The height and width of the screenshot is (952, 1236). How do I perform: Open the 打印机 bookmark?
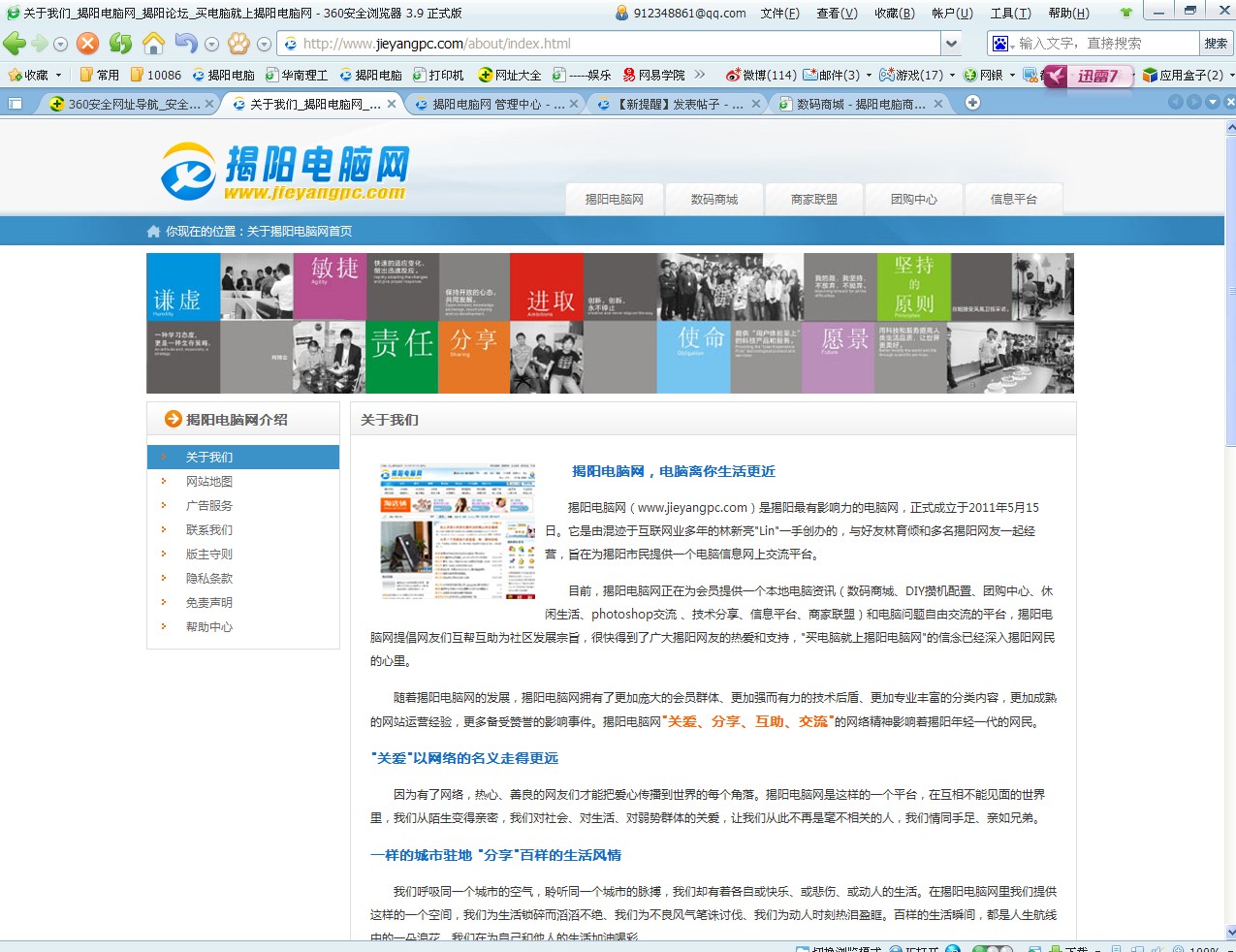[438, 75]
